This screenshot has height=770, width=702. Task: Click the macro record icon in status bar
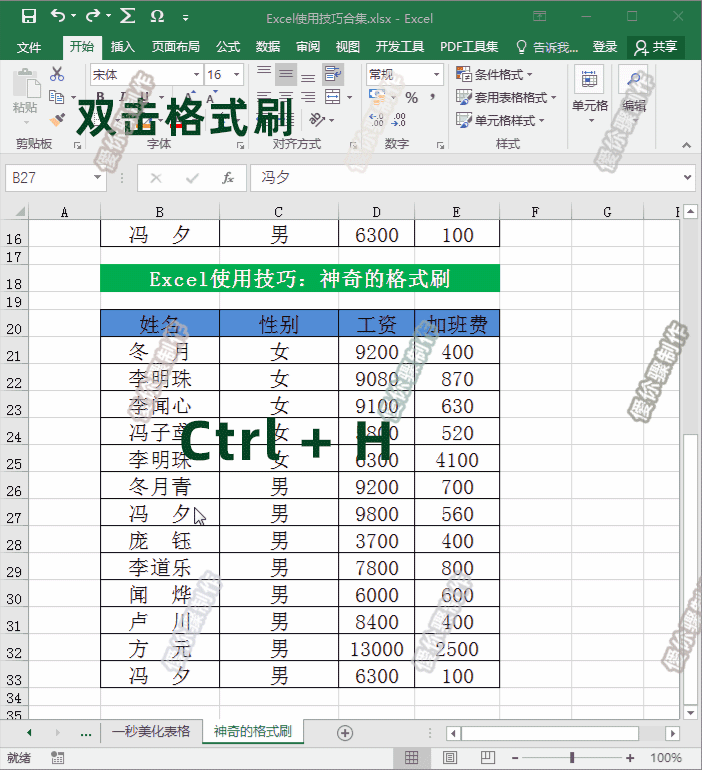pos(57,758)
